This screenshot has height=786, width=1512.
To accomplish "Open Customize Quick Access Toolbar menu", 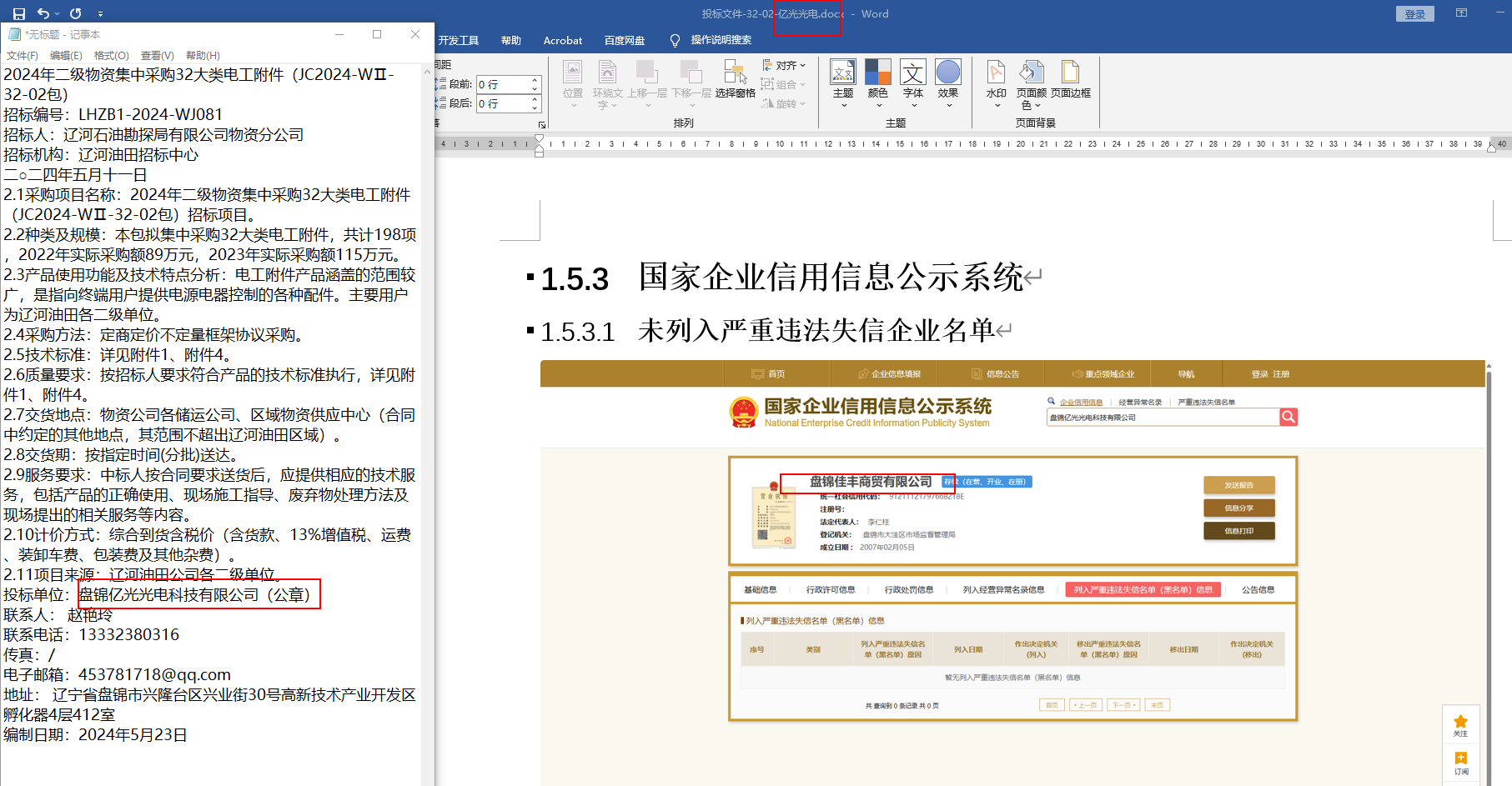I will [100, 14].
